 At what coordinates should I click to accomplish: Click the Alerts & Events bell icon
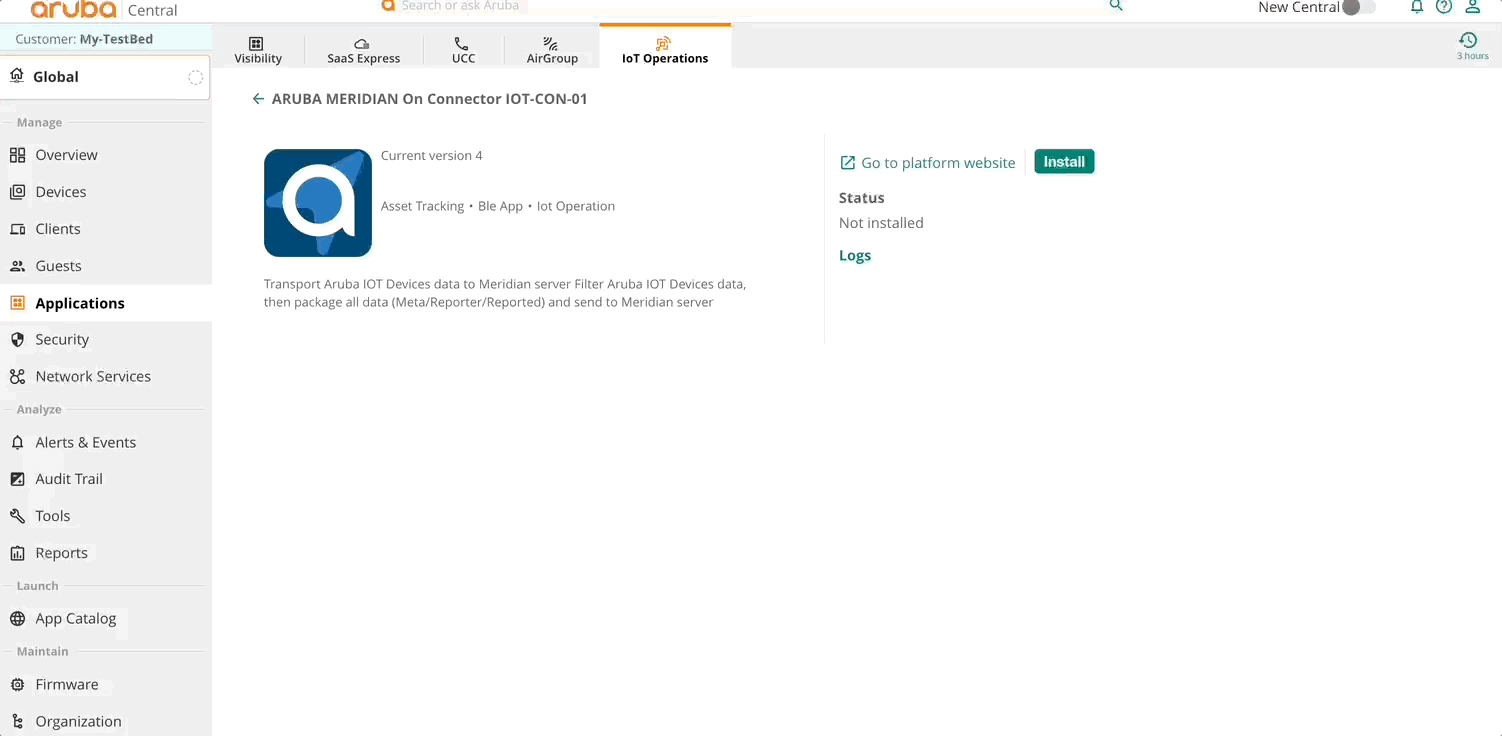pyautogui.click(x=17, y=442)
